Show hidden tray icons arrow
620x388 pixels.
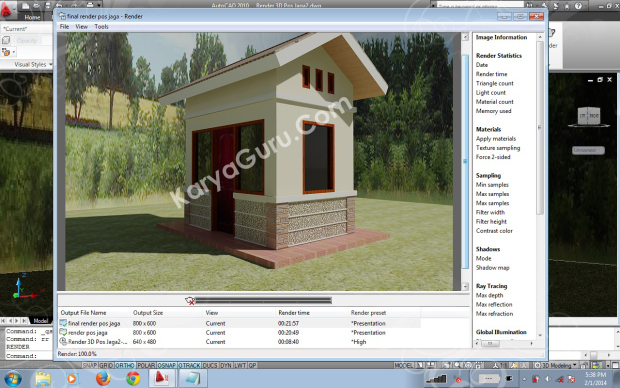[x=524, y=379]
